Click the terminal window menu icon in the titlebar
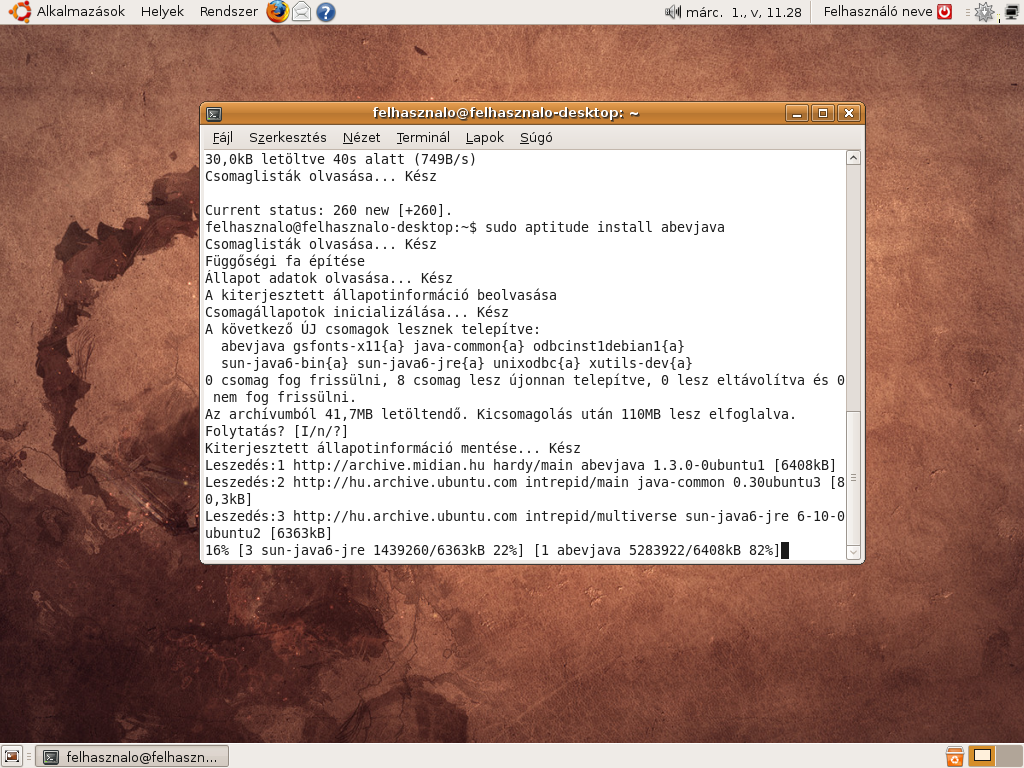 click(214, 114)
